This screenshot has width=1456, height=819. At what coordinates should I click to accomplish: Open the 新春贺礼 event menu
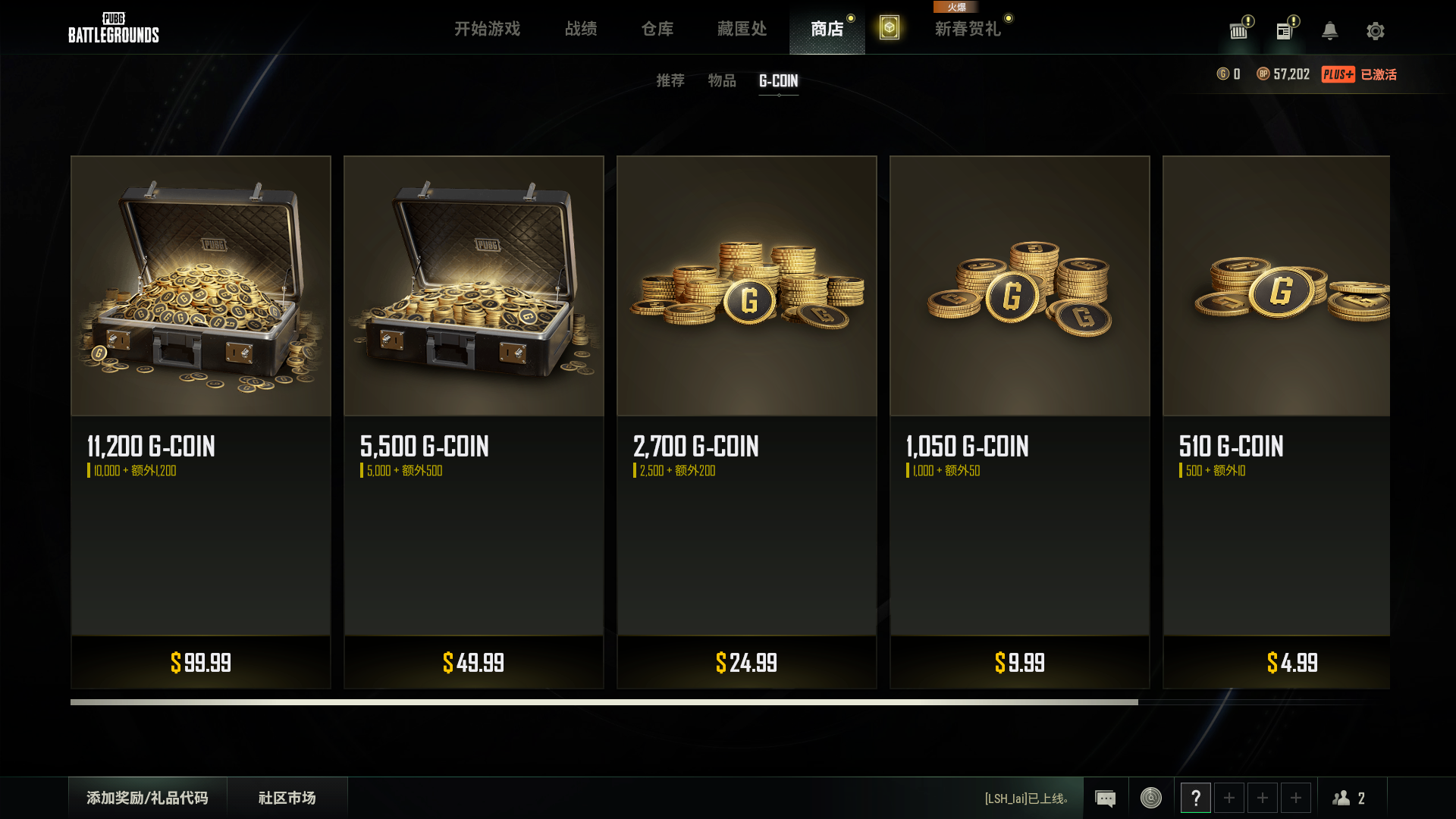968,29
